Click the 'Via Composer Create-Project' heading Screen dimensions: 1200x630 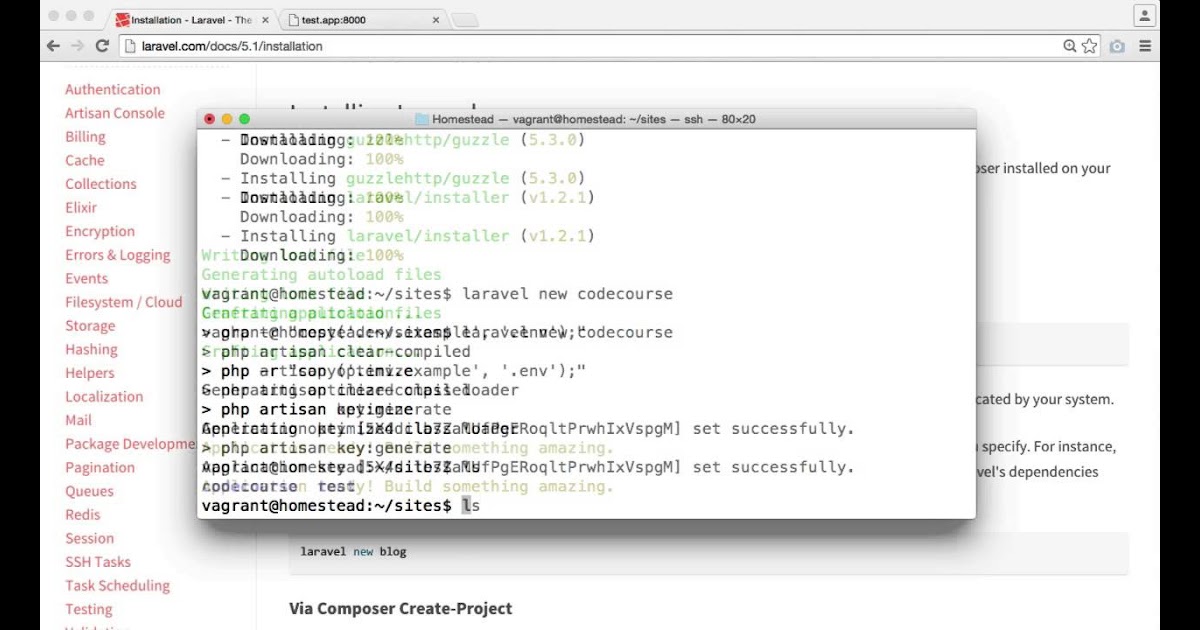pyautogui.click(x=401, y=608)
